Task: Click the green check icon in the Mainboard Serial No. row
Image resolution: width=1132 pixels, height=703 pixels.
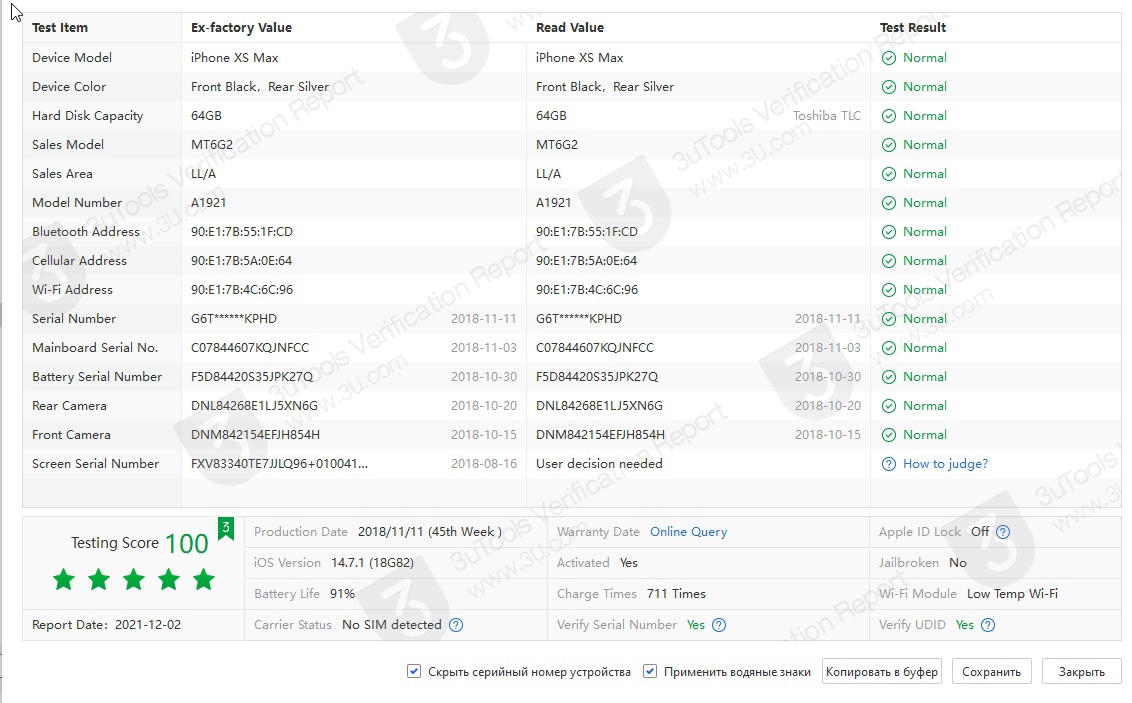Action: [x=889, y=348]
